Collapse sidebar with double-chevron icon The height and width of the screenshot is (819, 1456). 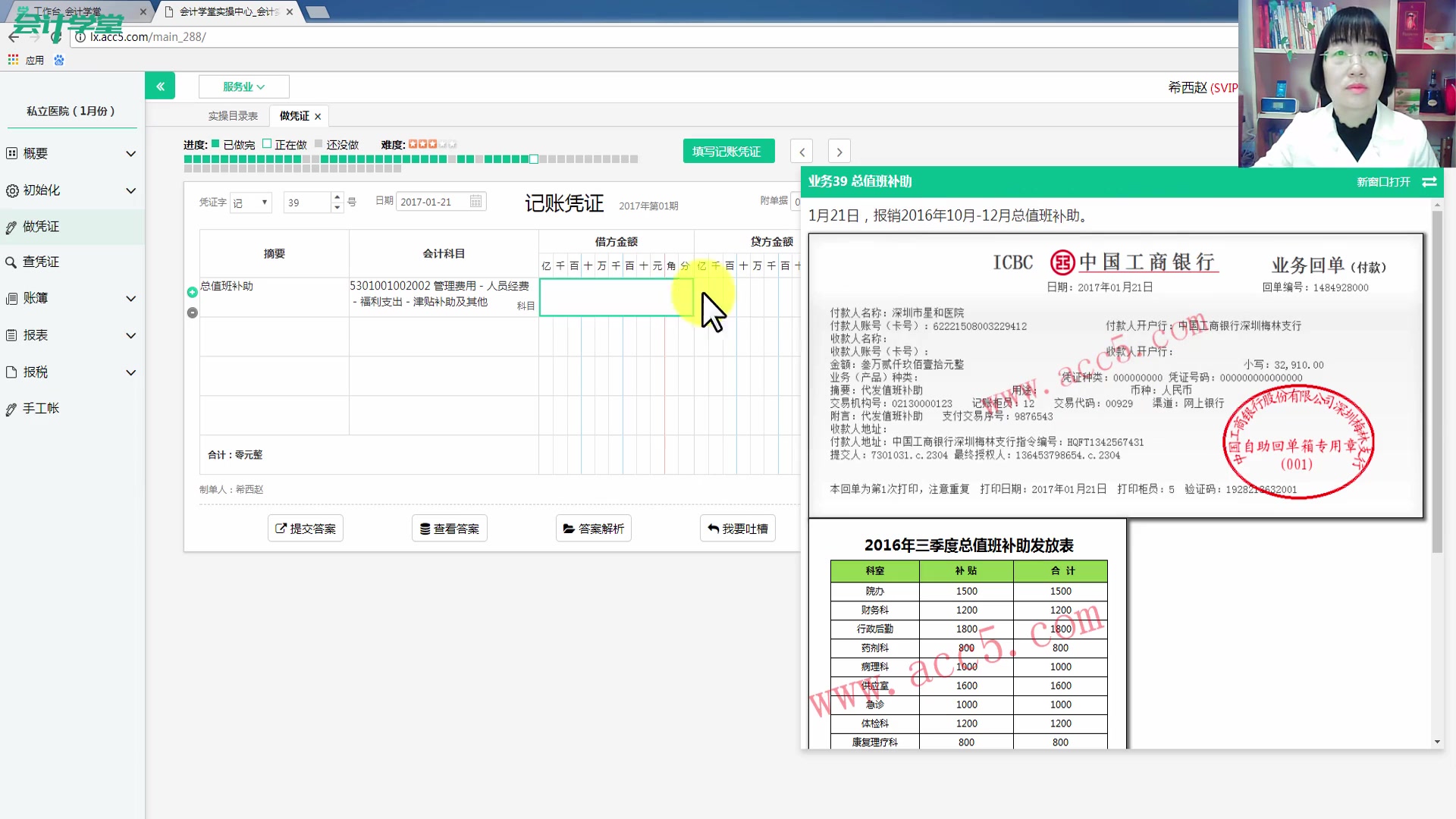[160, 86]
